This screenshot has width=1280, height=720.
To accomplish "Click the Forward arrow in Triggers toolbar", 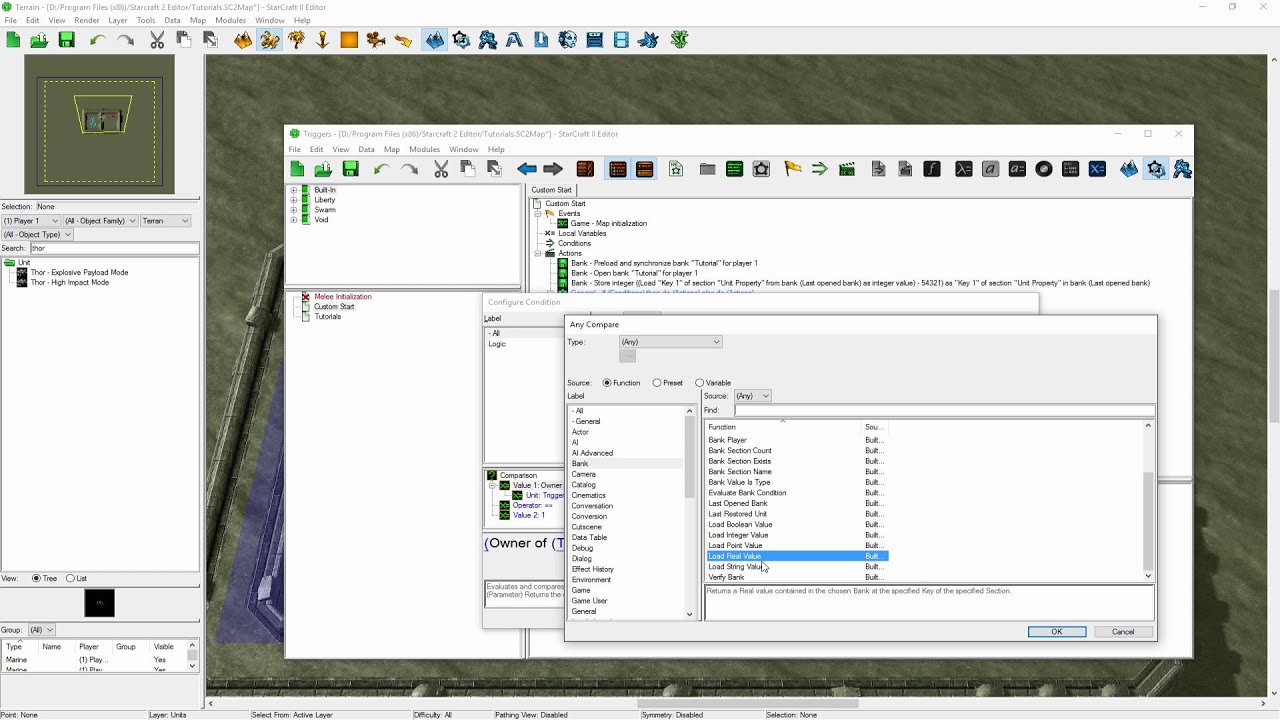I will point(553,169).
